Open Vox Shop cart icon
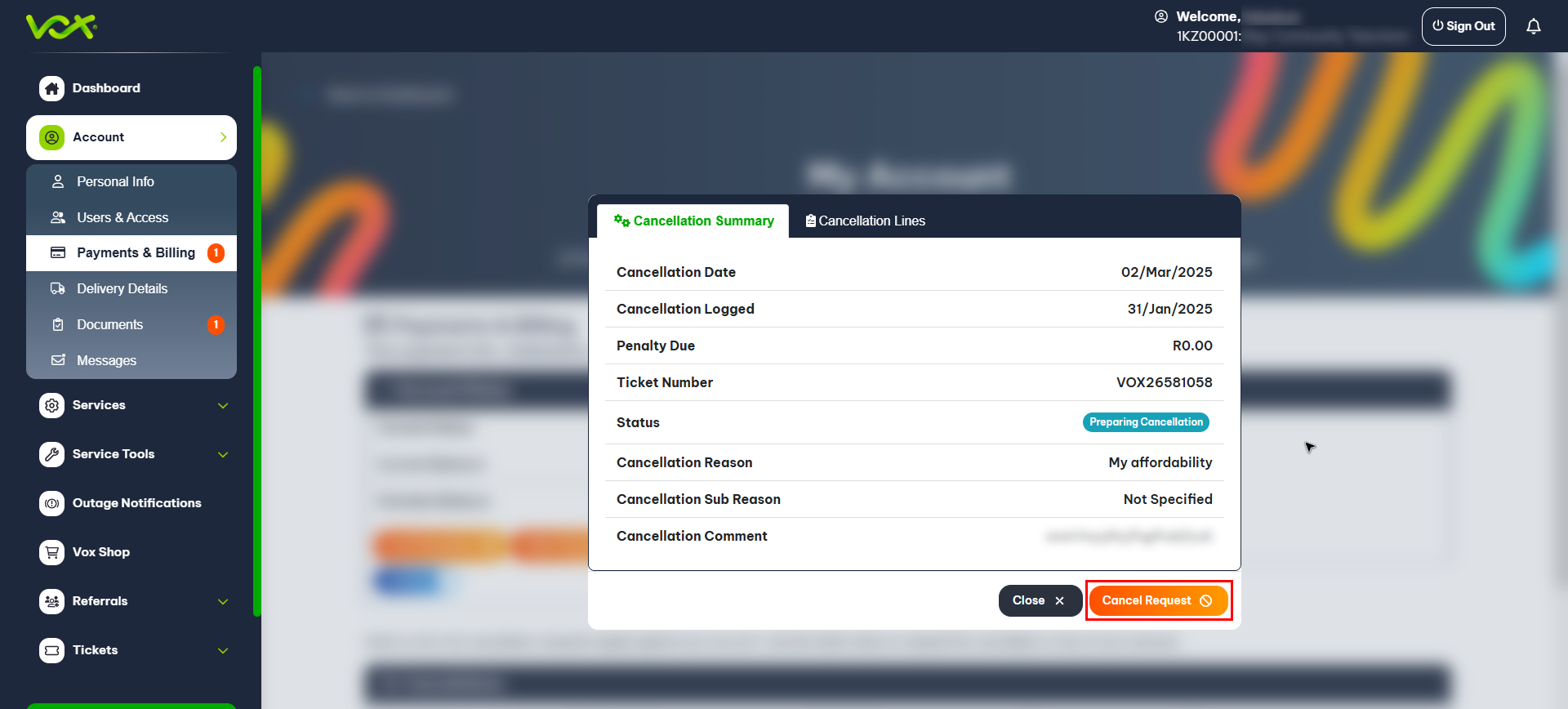Viewport: 1568px width, 709px height. [51, 552]
